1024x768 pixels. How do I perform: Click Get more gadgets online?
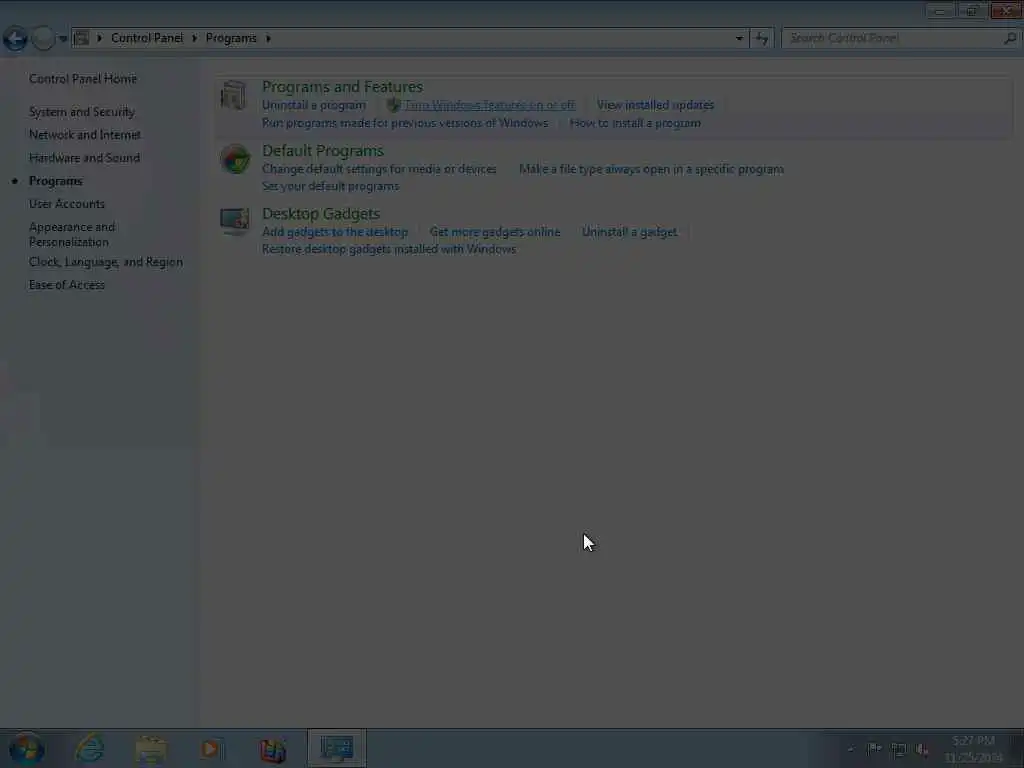[x=494, y=232]
